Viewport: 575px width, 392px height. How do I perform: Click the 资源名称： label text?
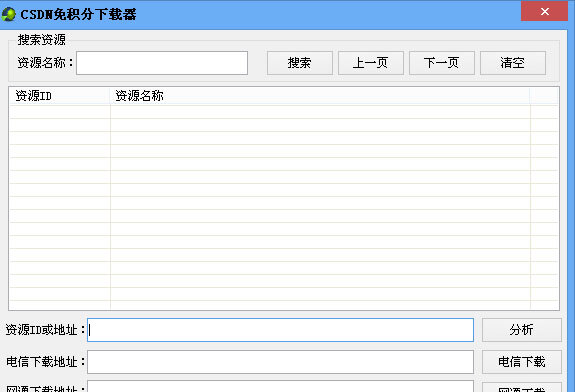pos(45,63)
